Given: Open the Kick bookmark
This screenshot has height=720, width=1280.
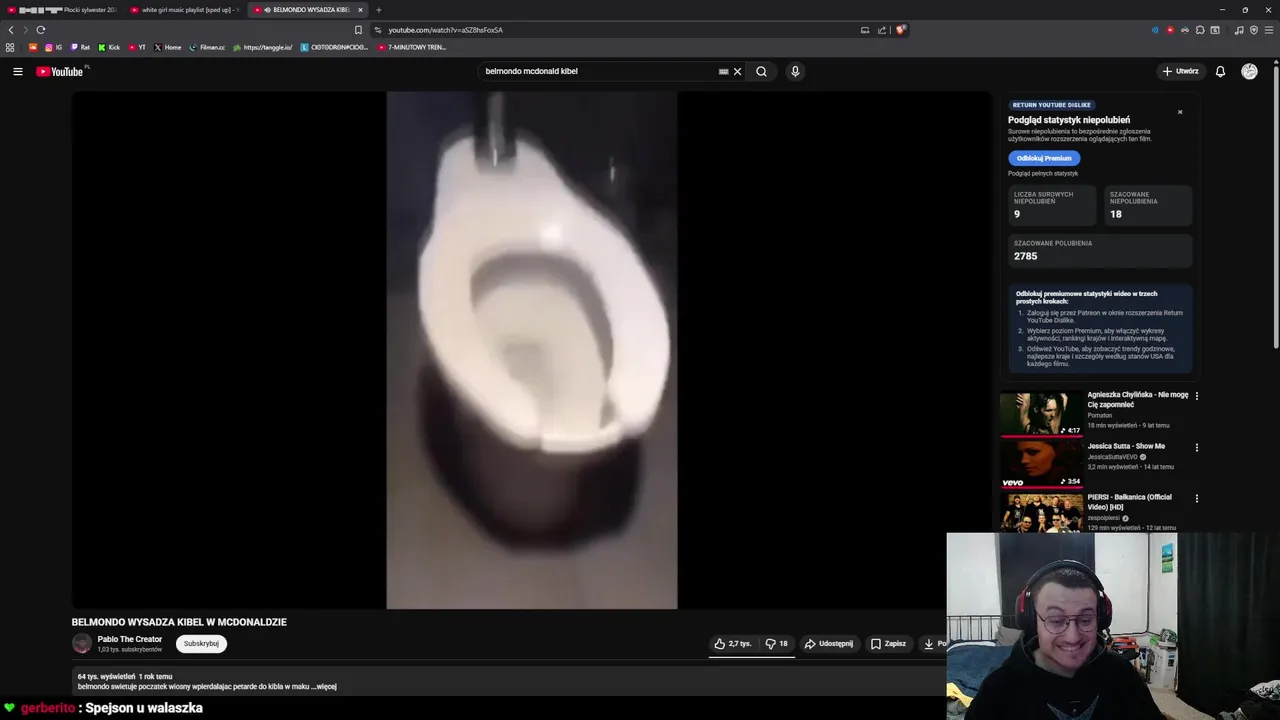Looking at the screenshot, I should click(x=109, y=47).
